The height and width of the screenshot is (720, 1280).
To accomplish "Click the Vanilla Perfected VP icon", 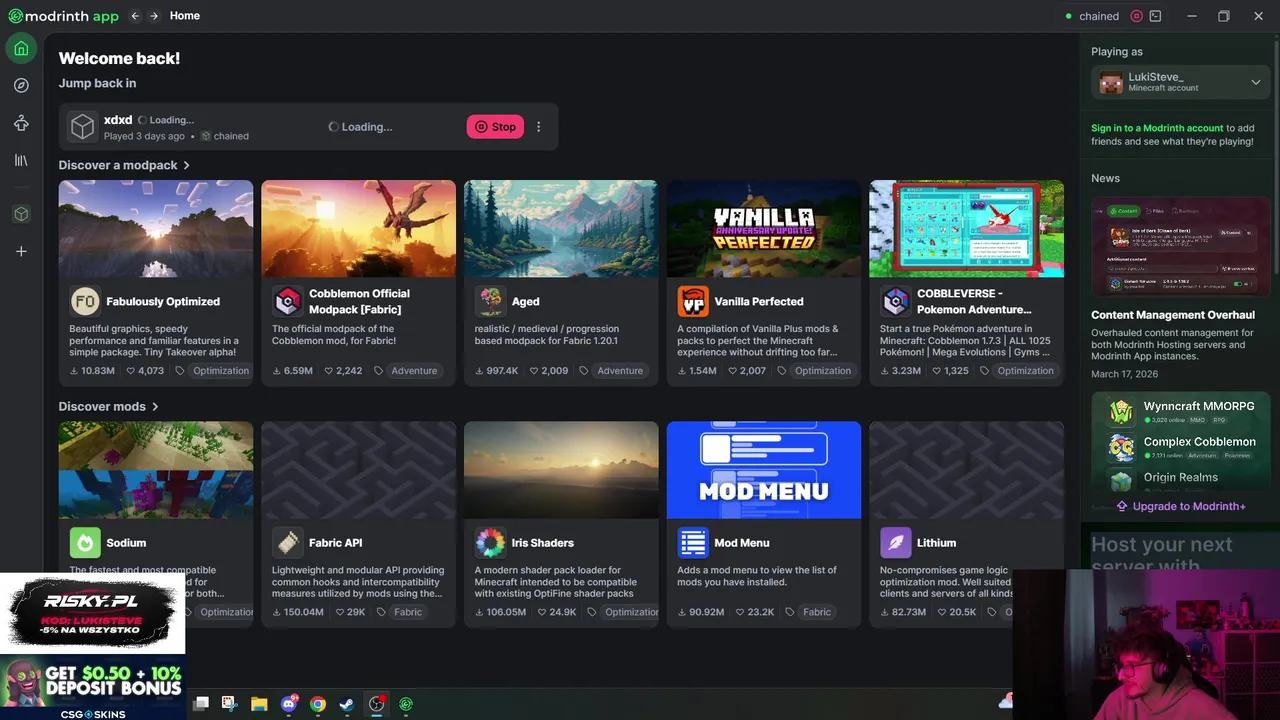I will (693, 301).
